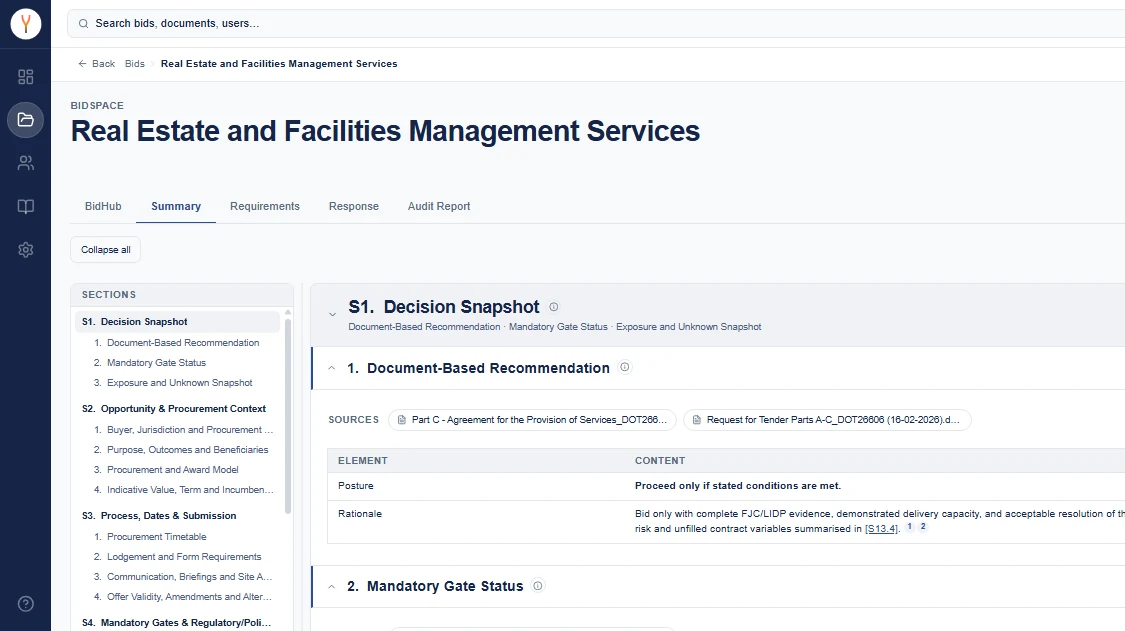Click citation badge 1 in Rationale row
The height and width of the screenshot is (631, 1125).
[910, 526]
